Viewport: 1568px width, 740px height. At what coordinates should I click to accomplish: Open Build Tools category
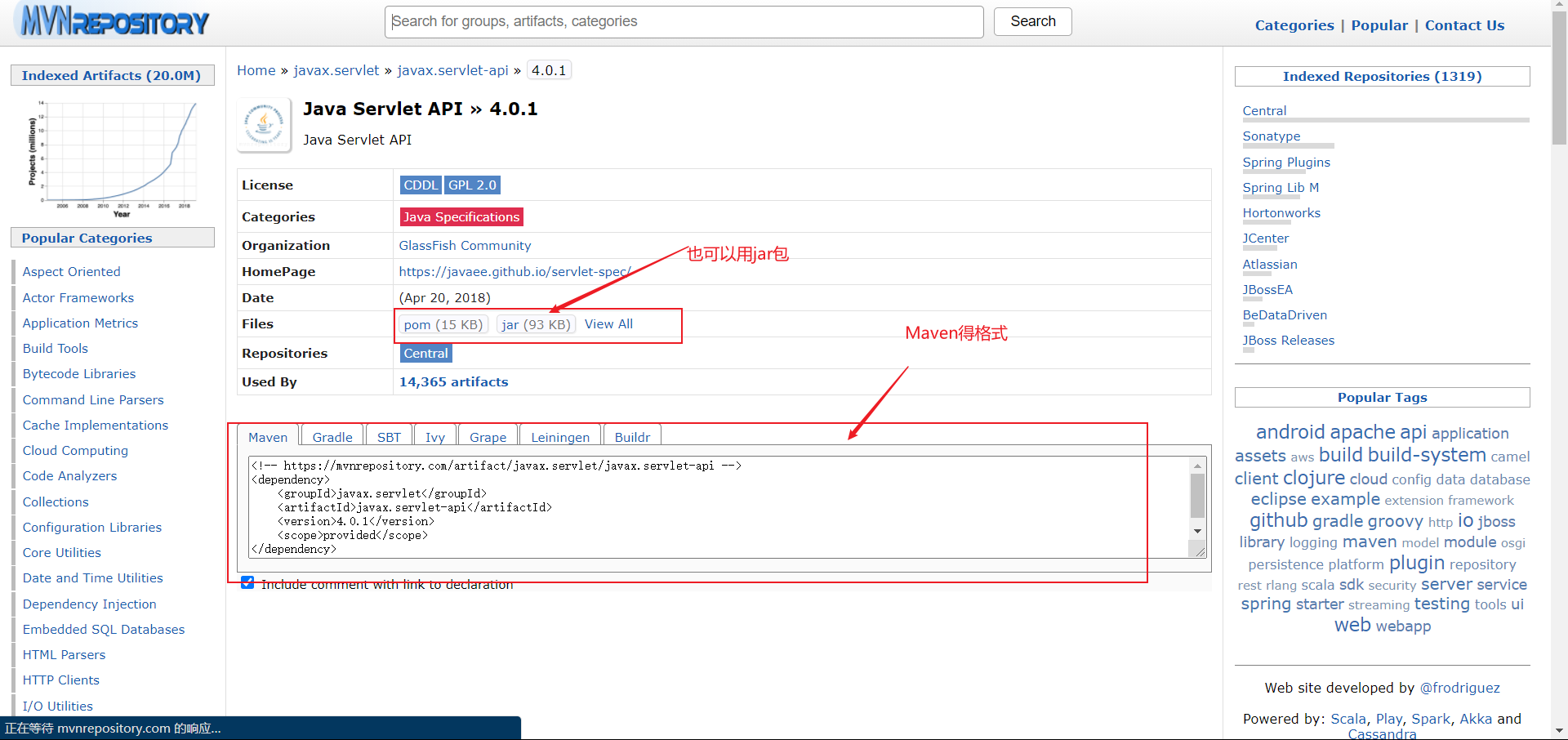tap(55, 349)
